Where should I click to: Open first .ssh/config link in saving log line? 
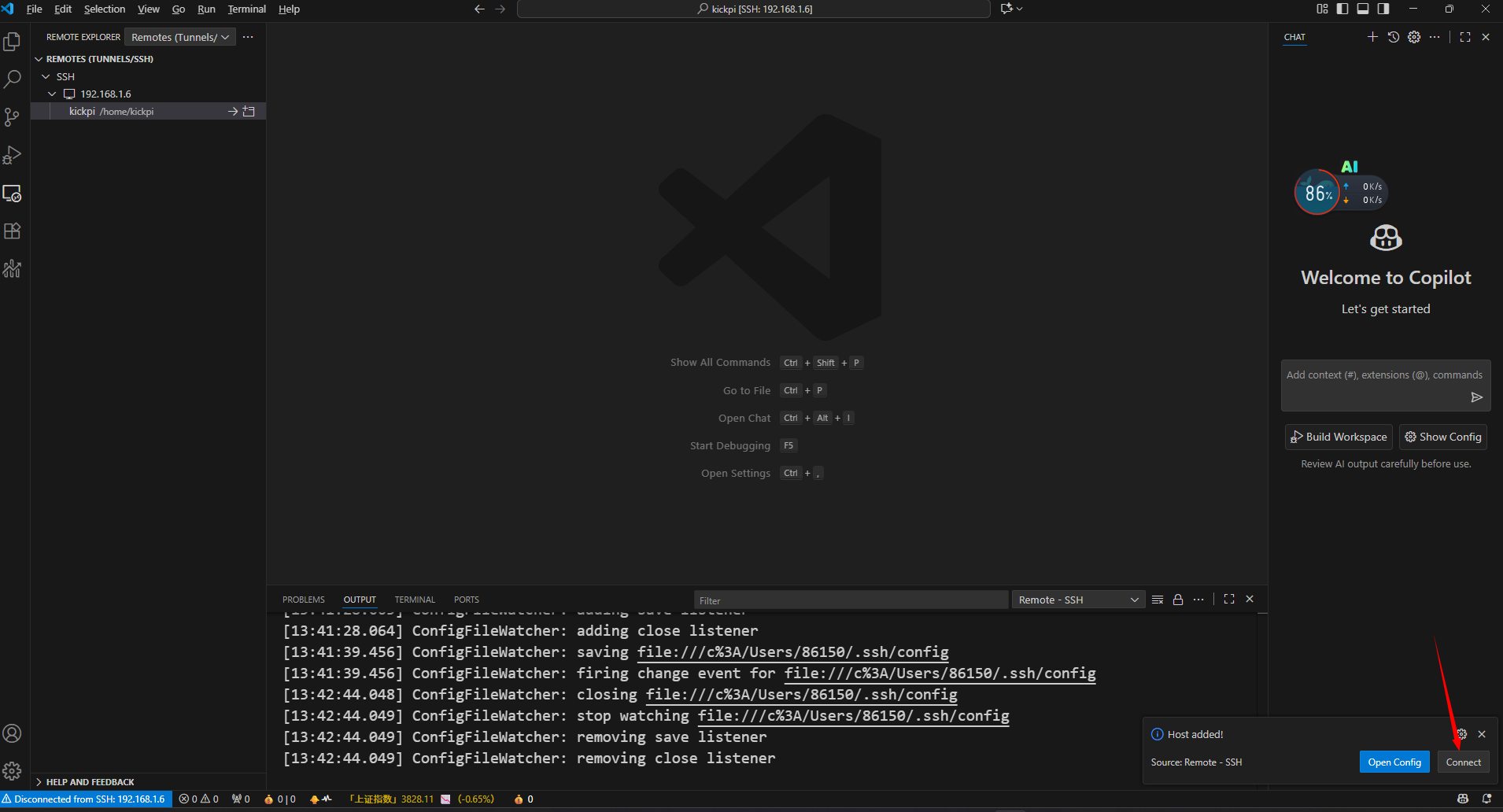click(792, 651)
